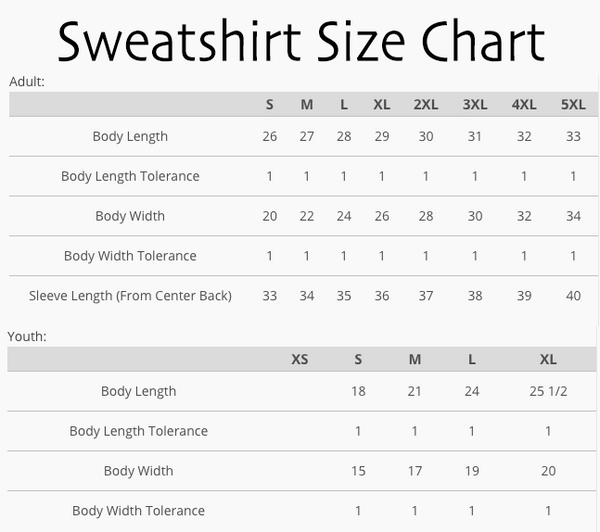Viewport: 600px width, 532px height.
Task: Click Adult 4XL column header
Action: point(524,104)
